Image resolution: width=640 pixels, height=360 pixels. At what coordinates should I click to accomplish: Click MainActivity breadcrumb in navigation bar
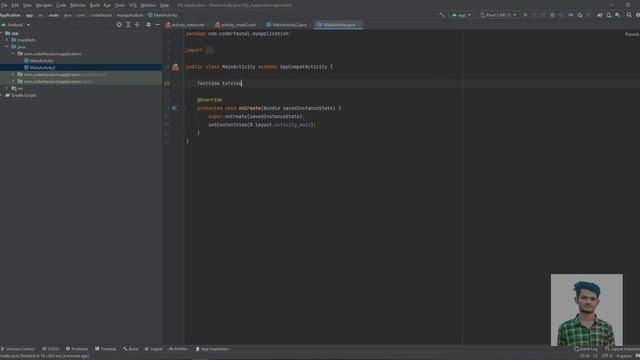click(x=162, y=15)
